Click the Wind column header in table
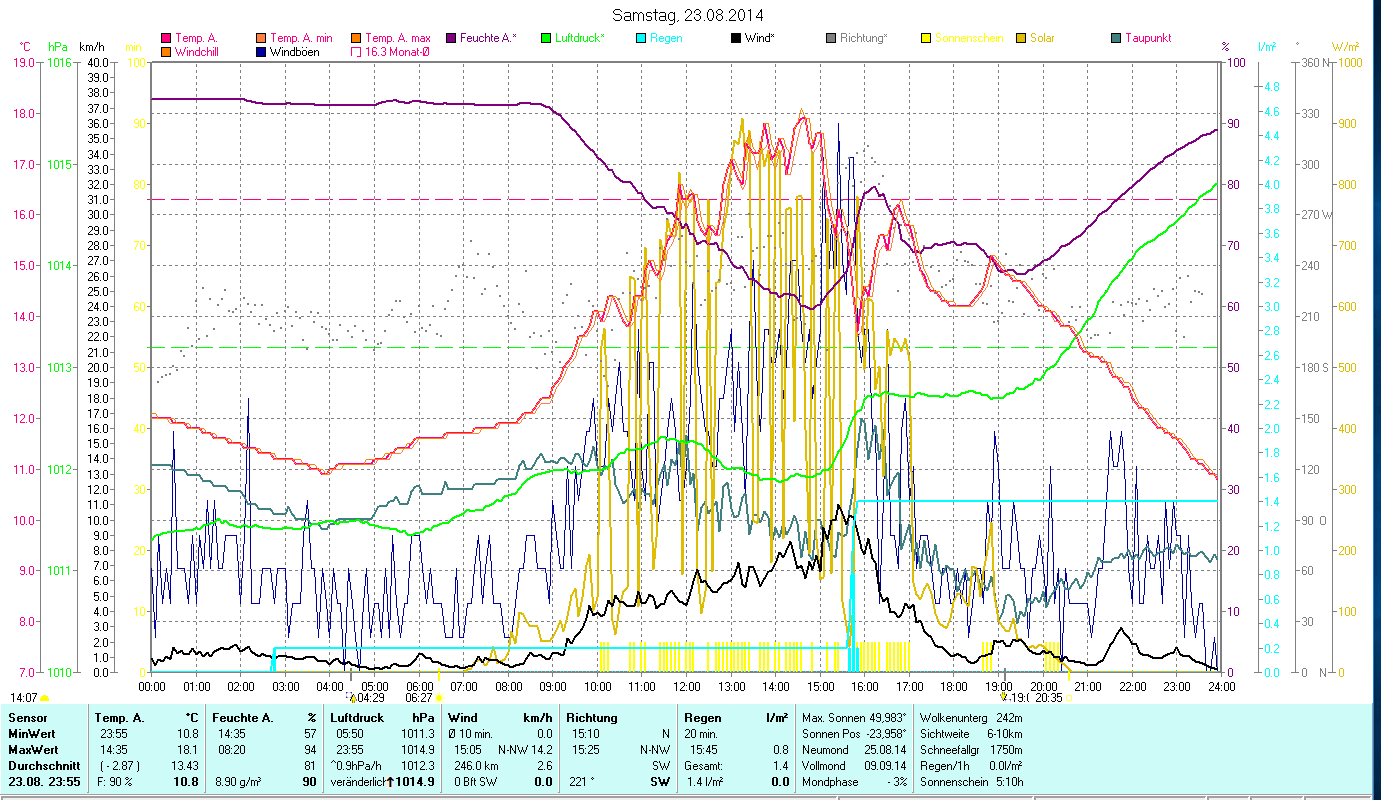This screenshot has width=1381, height=800. click(x=465, y=717)
